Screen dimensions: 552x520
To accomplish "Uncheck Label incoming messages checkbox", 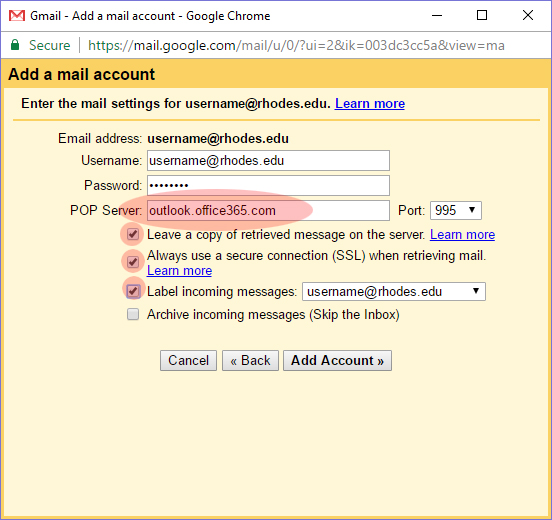I will 133,291.
